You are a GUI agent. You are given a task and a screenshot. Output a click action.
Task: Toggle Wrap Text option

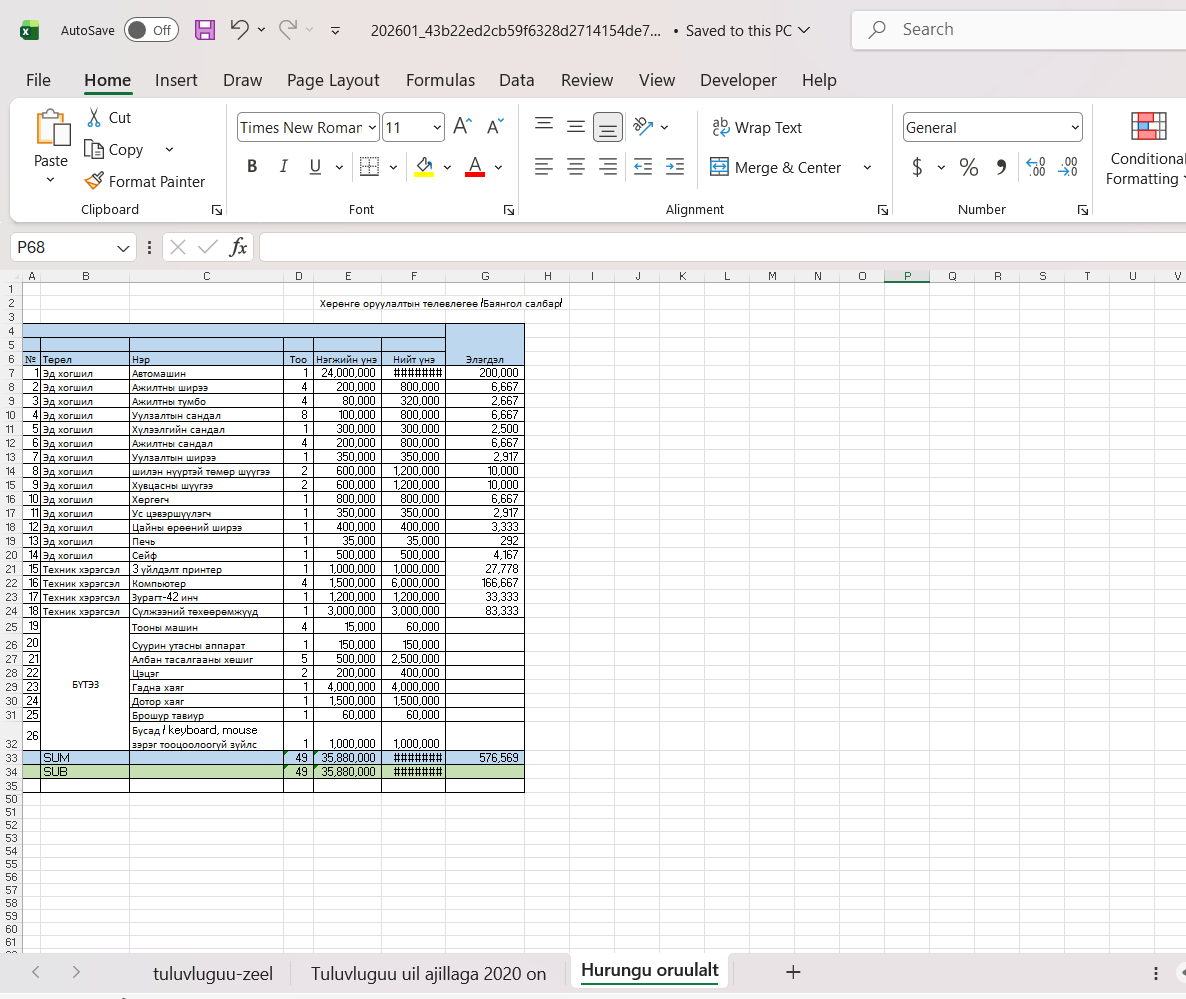point(756,127)
